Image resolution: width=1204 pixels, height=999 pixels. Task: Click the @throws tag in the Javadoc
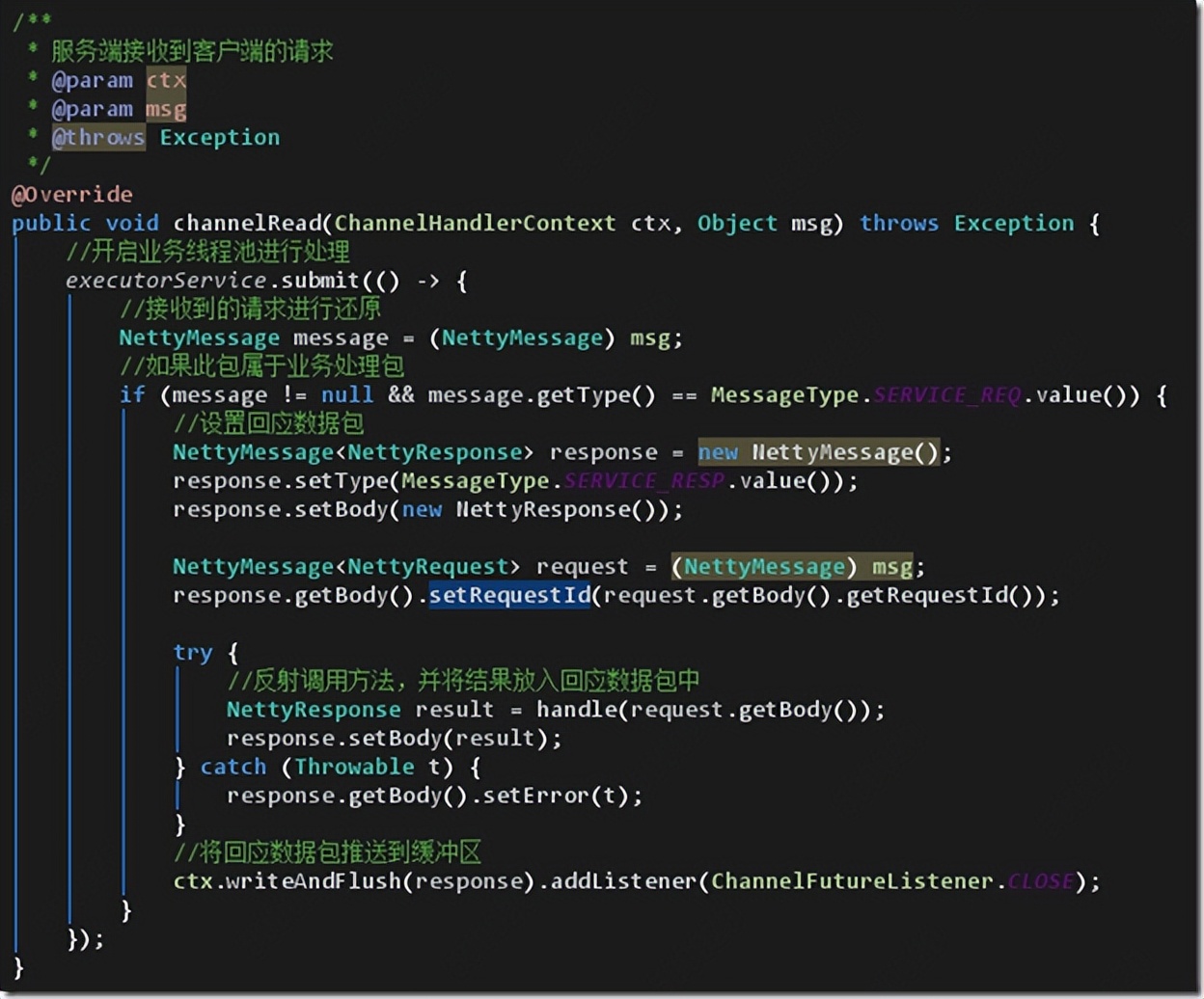click(98, 137)
